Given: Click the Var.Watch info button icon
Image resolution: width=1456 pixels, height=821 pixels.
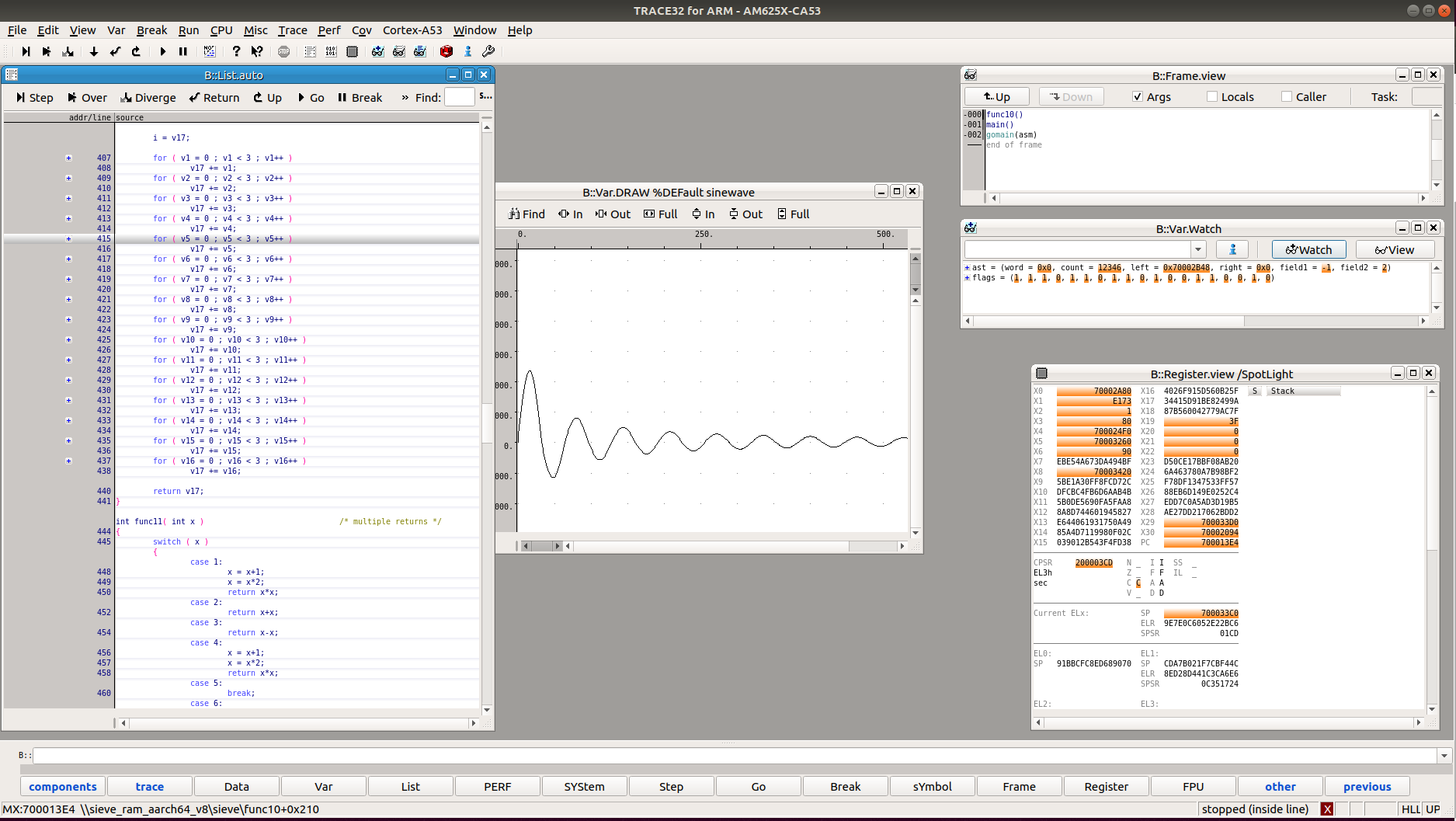Looking at the screenshot, I should tap(1232, 249).
